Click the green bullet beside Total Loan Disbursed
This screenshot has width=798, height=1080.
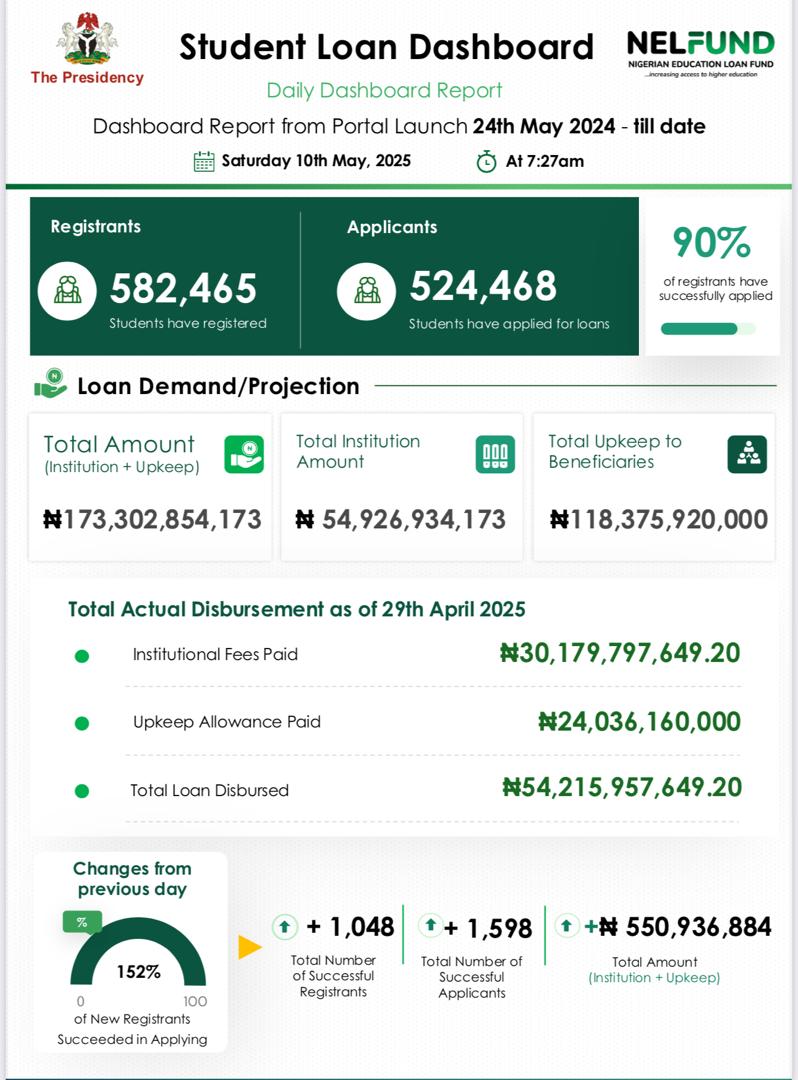pyautogui.click(x=82, y=791)
